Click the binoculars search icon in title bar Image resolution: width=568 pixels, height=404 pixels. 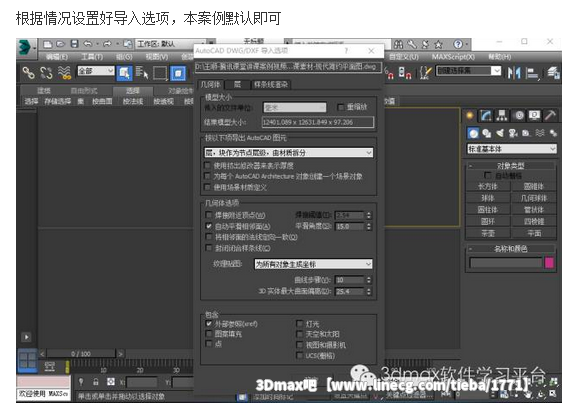pyautogui.click(x=398, y=44)
